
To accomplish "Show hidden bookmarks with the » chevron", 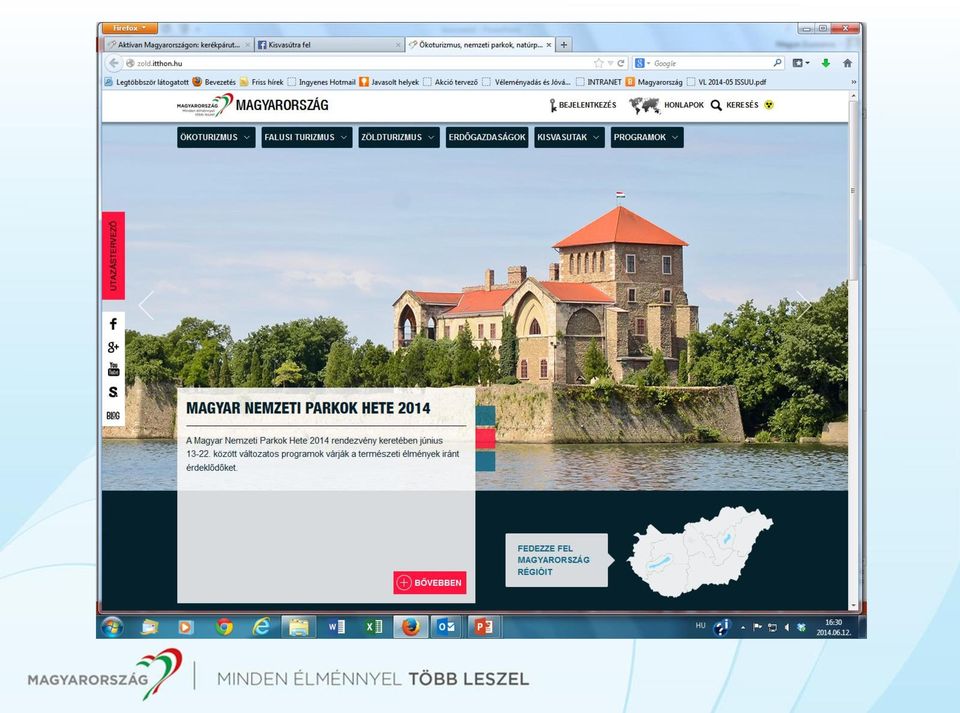I will pos(853,81).
